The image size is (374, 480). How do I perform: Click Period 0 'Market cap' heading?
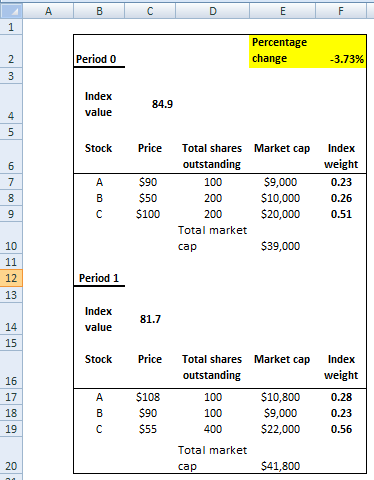(x=282, y=148)
